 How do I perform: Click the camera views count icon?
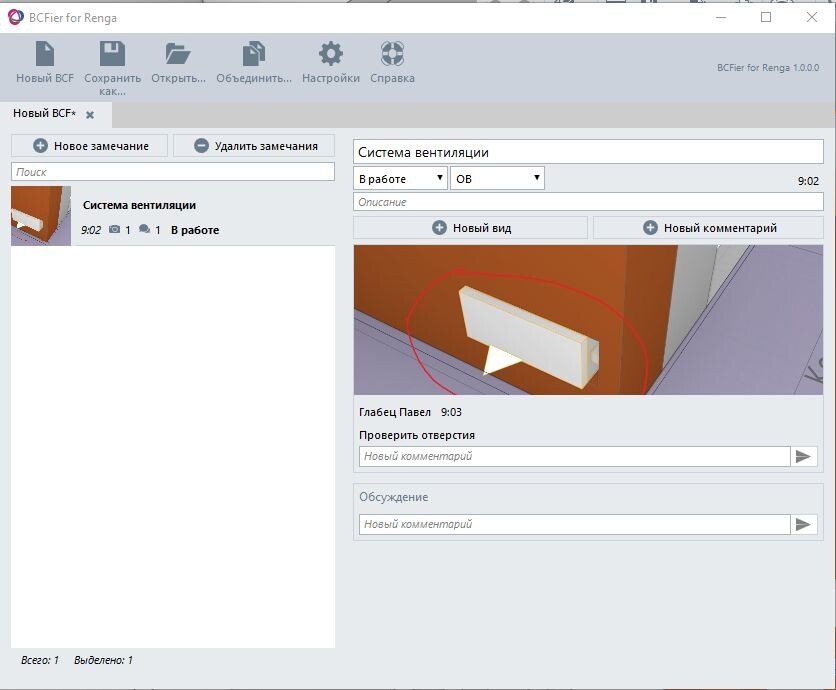(114, 229)
